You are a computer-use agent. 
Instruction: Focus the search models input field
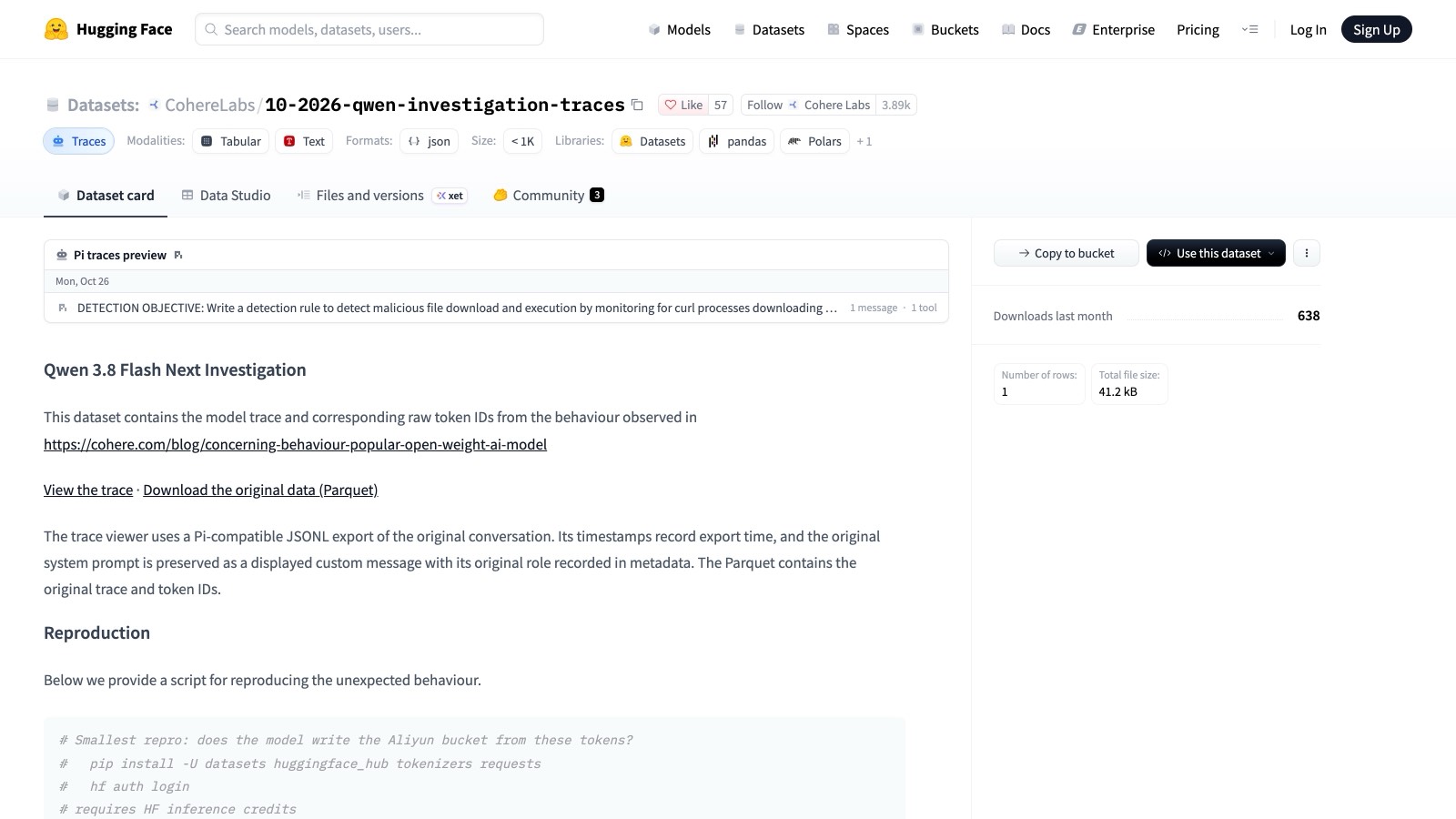[x=369, y=29]
